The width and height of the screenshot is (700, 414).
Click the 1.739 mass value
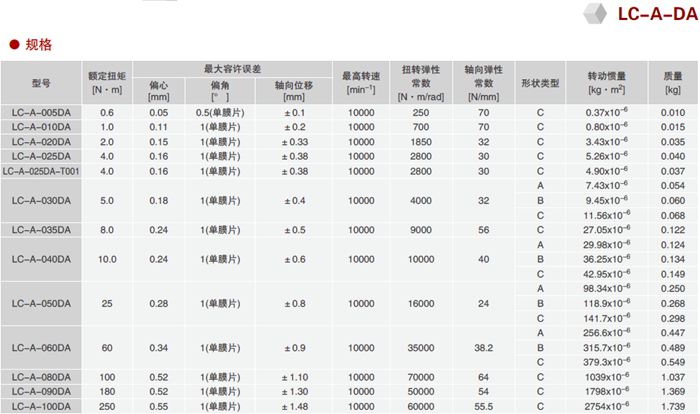(x=672, y=406)
